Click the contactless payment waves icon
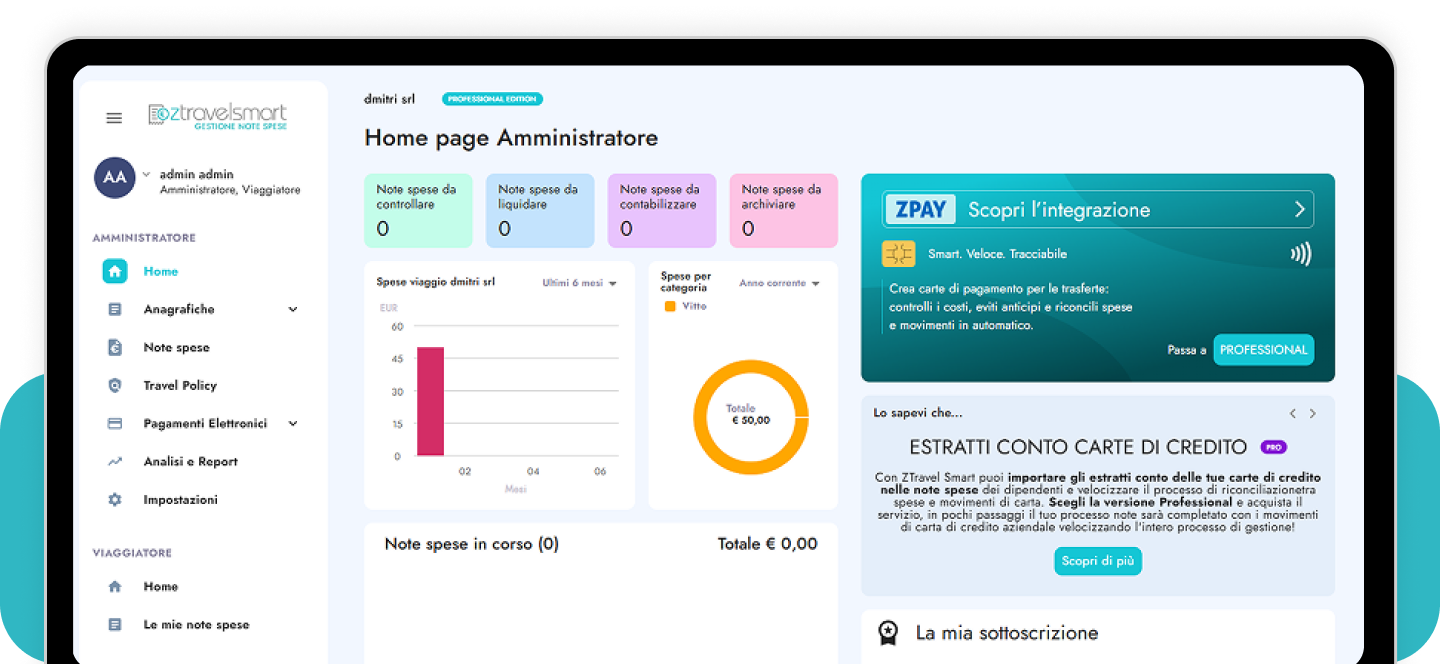The width and height of the screenshot is (1440, 664). pos(1300,254)
